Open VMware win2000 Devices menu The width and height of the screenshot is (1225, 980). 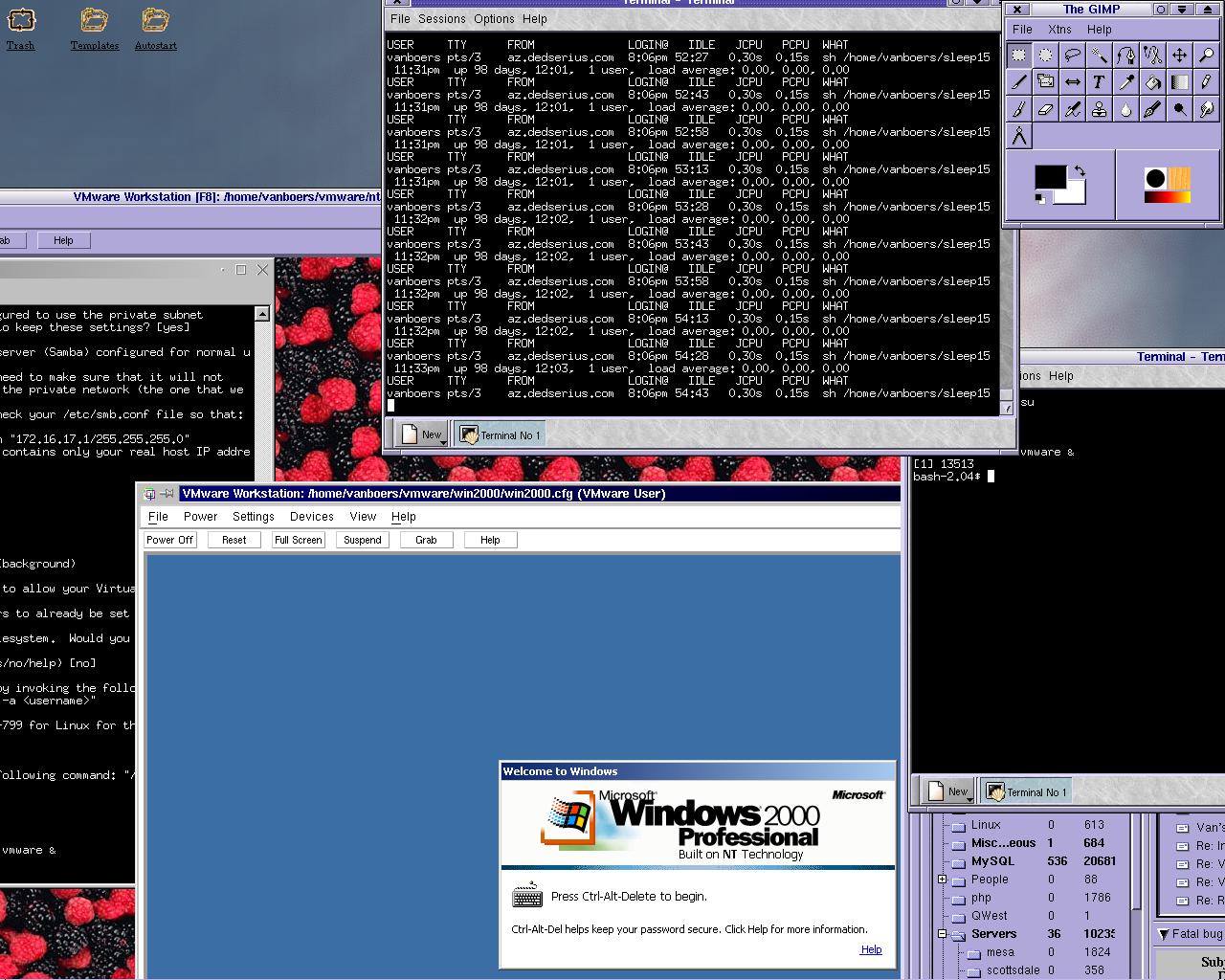tap(312, 516)
